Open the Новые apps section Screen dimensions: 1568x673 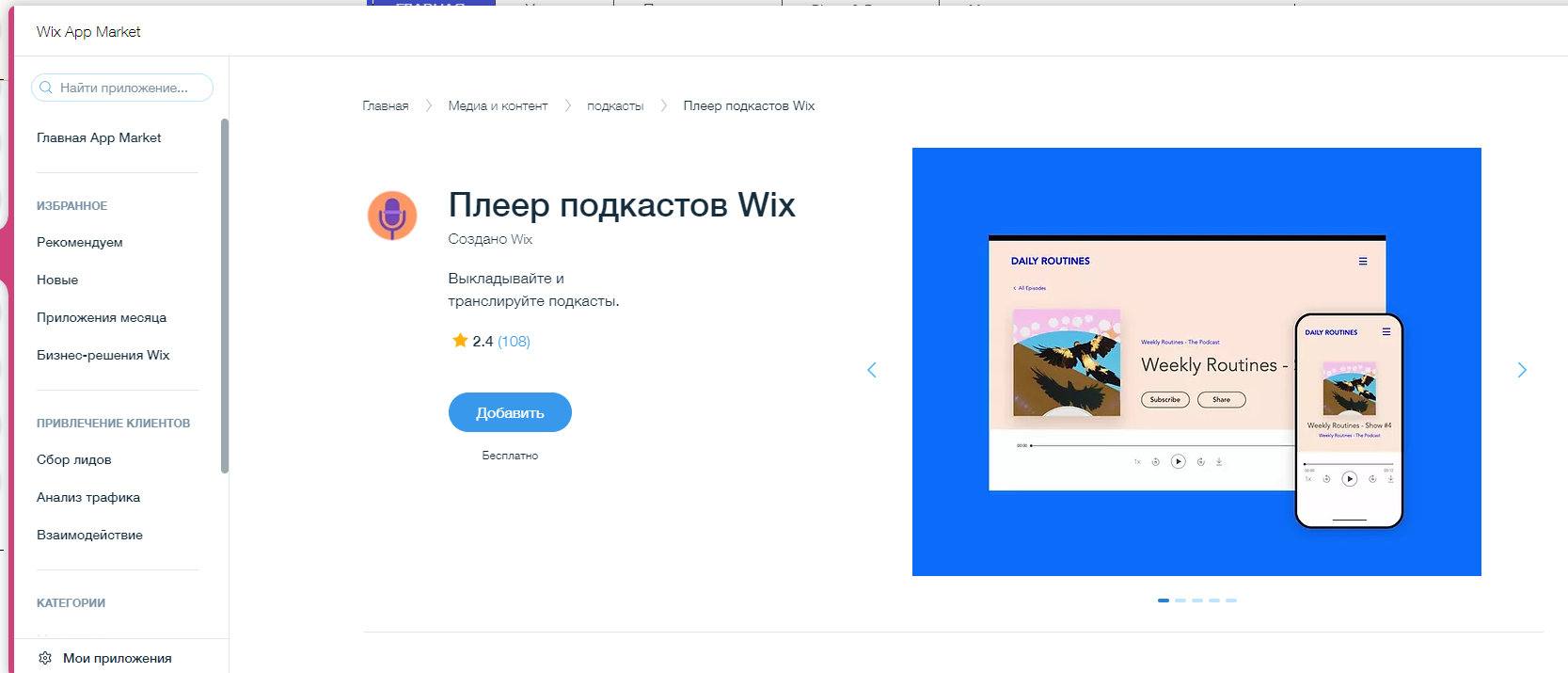tap(57, 280)
